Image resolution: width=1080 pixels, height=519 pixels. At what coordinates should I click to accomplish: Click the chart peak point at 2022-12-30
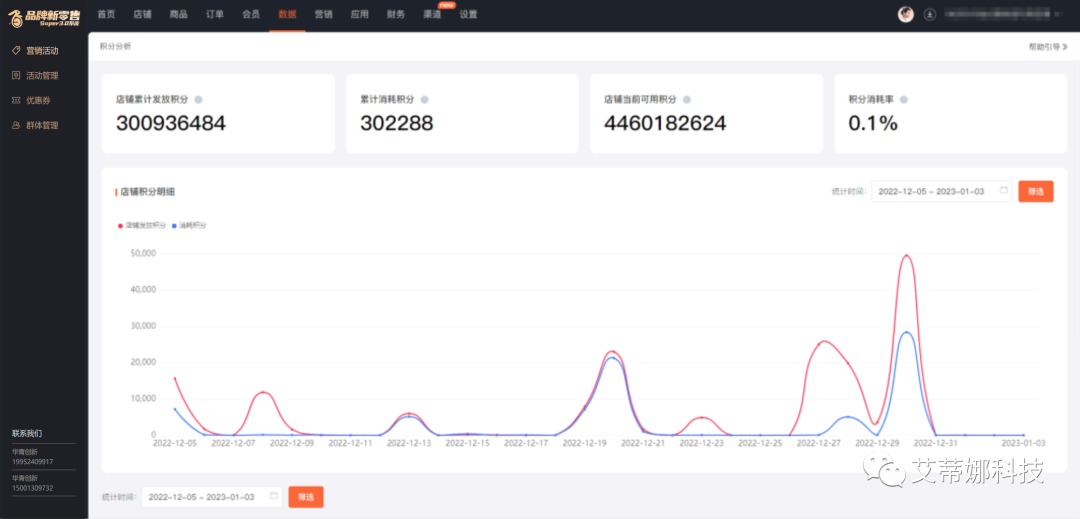[x=906, y=256]
